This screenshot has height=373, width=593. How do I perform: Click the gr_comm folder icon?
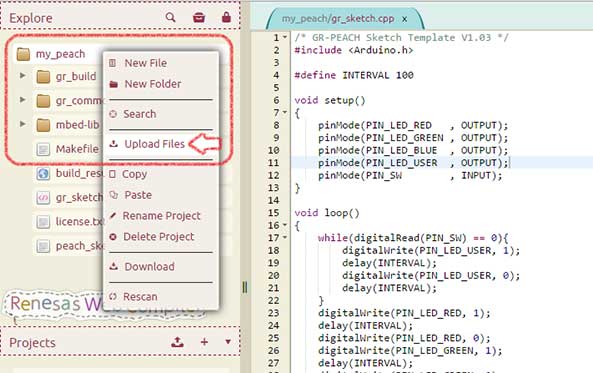pos(43,101)
